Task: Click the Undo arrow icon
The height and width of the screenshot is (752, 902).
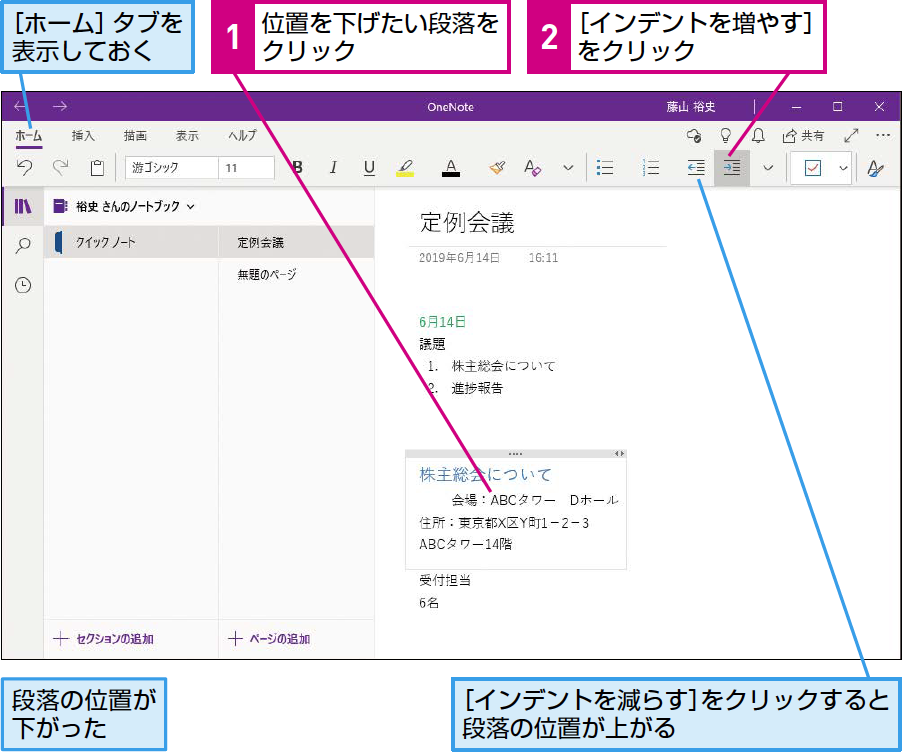Action: (24, 167)
